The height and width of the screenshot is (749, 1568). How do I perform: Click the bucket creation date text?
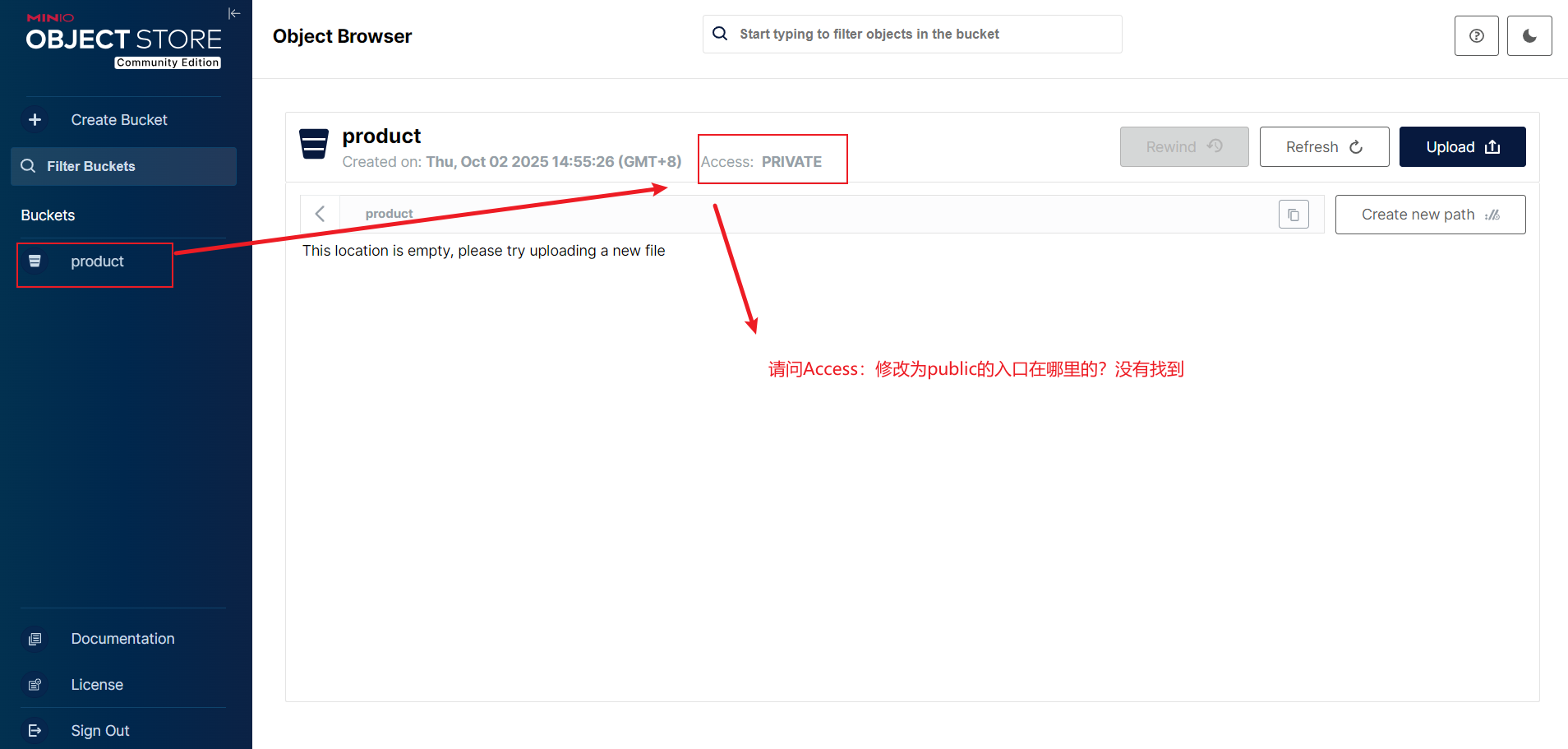click(x=512, y=162)
